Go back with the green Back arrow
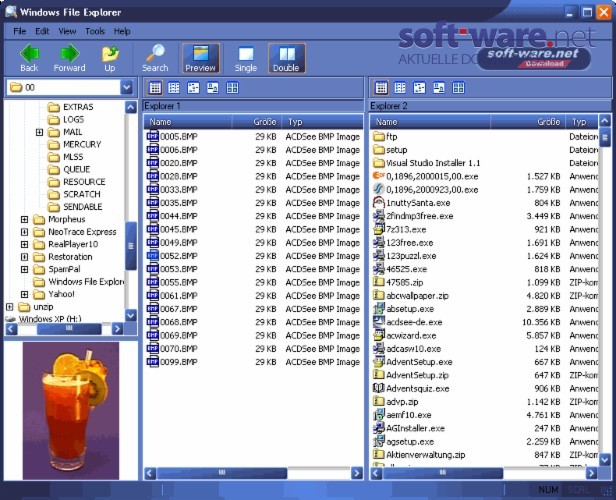This screenshot has height=500, width=616. 29,58
